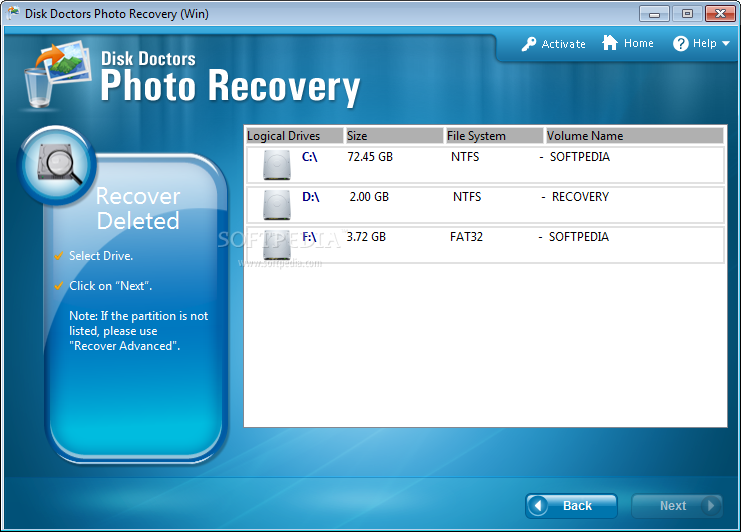741x532 pixels.
Task: Click the 'Click on Next' instruction text
Action: pos(111,286)
